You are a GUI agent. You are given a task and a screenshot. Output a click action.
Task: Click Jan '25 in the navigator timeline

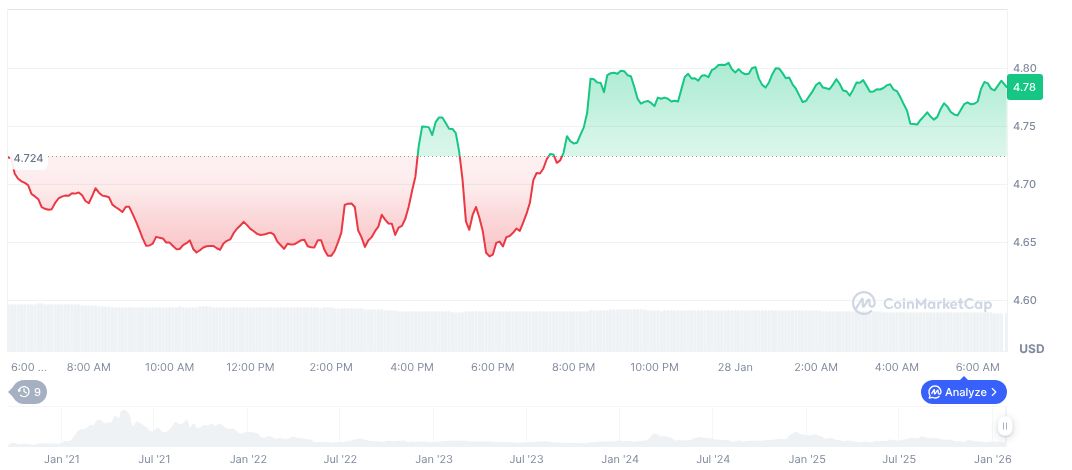(x=807, y=459)
